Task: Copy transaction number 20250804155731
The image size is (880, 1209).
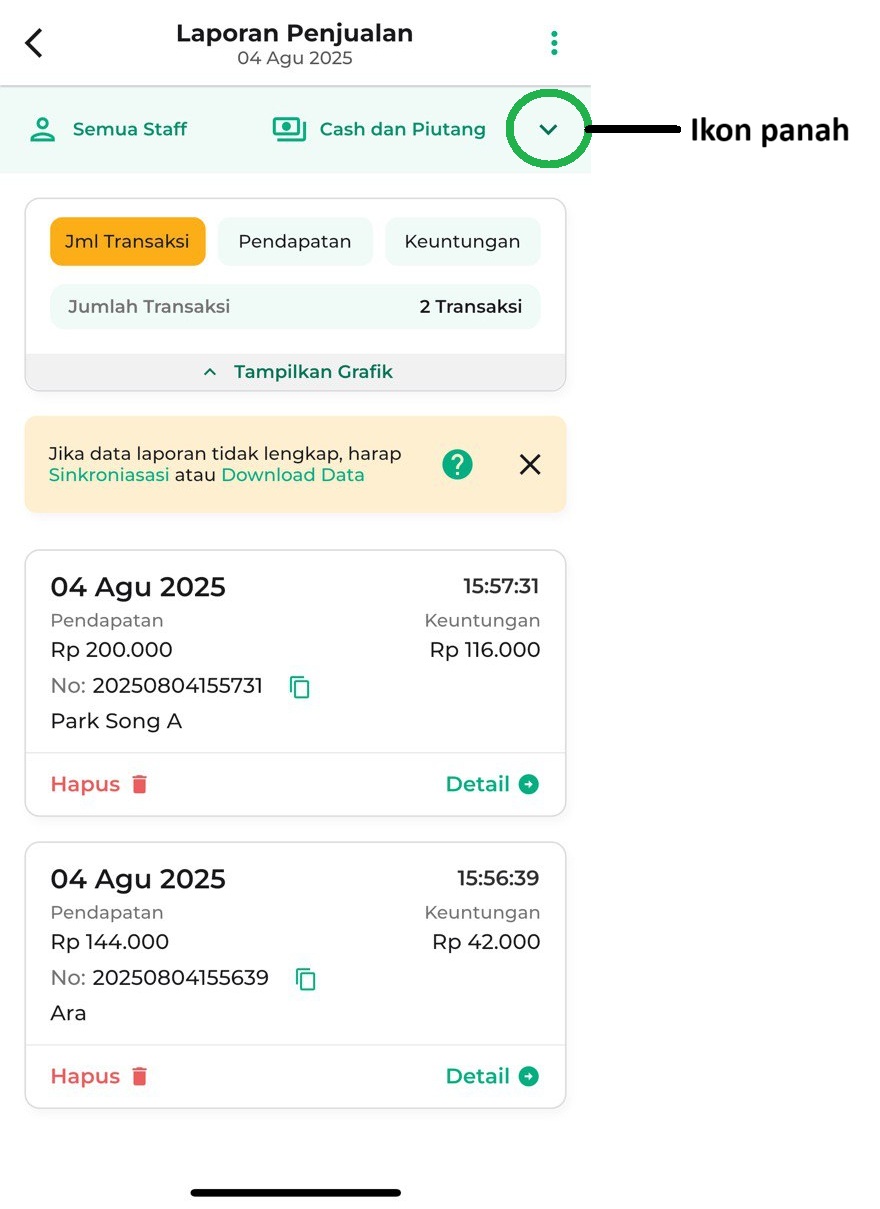Action: pos(300,687)
